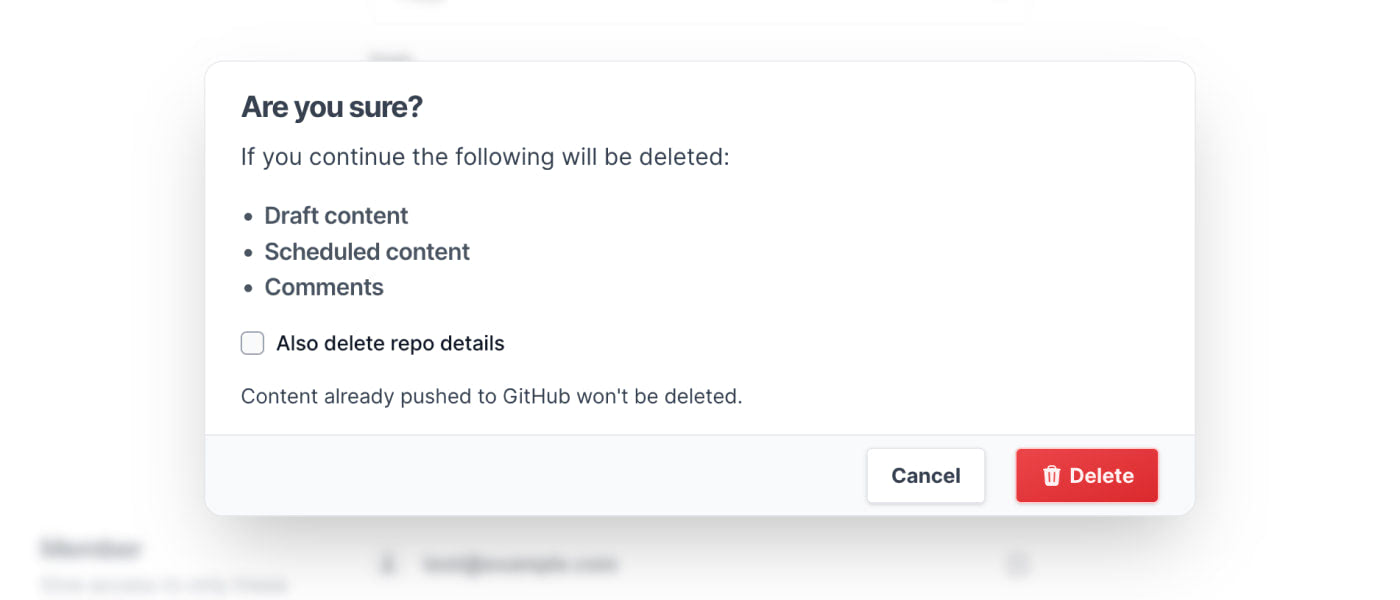Image resolution: width=1400 pixels, height=600 pixels.
Task: Click the blurred Member heading behind dialog
Action: pyautogui.click(x=90, y=548)
